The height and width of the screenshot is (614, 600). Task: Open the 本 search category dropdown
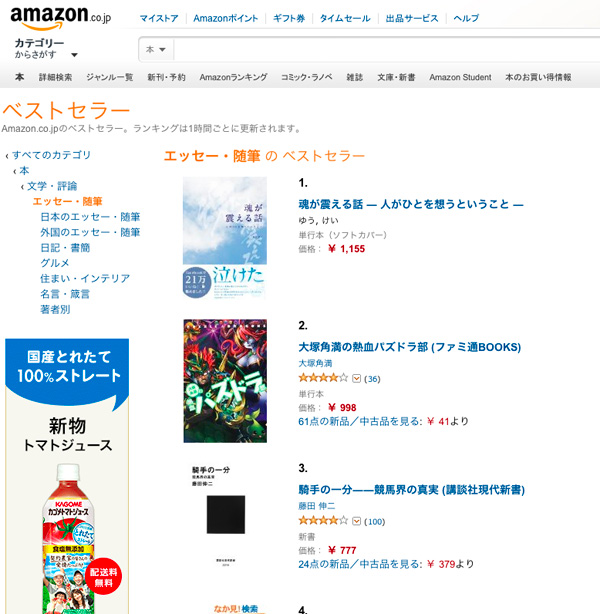coord(156,50)
